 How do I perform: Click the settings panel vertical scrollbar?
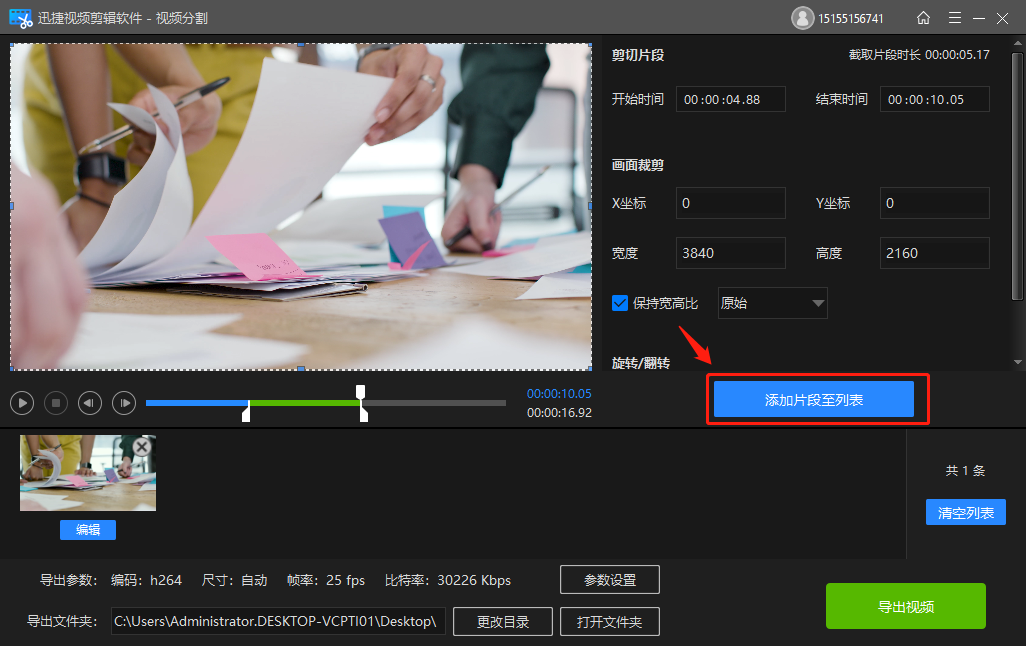tap(1017, 177)
